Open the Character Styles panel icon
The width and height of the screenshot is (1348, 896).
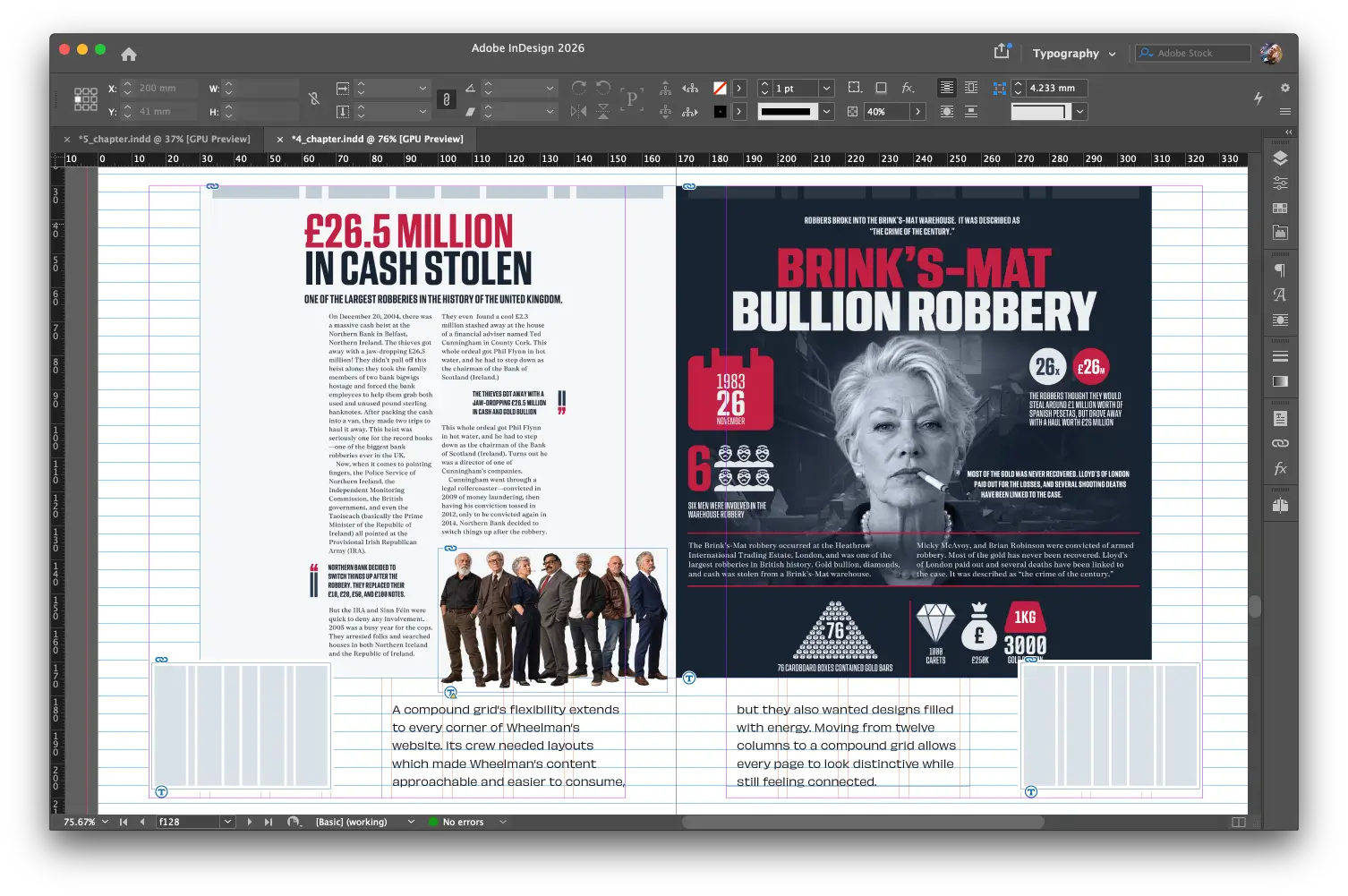click(x=1280, y=294)
